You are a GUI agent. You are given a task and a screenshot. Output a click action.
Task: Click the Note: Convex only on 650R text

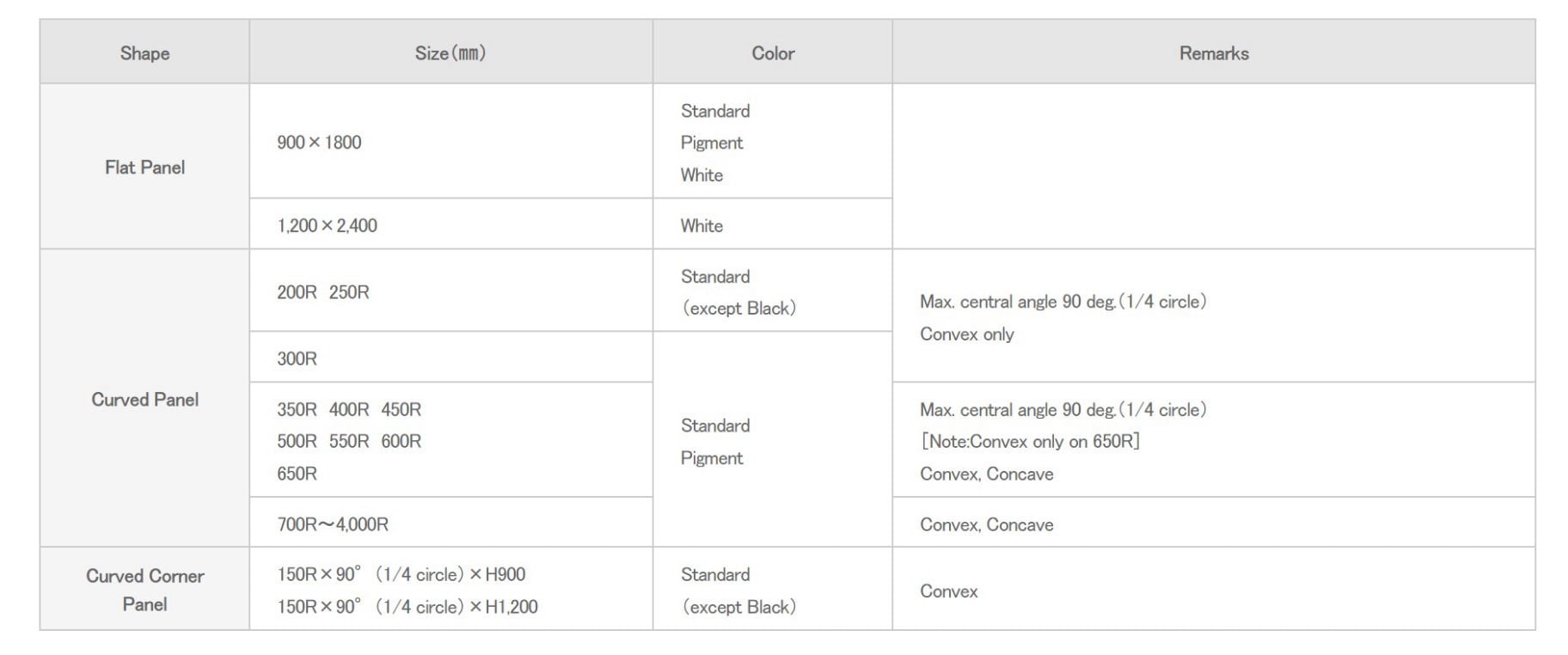coord(1030,442)
